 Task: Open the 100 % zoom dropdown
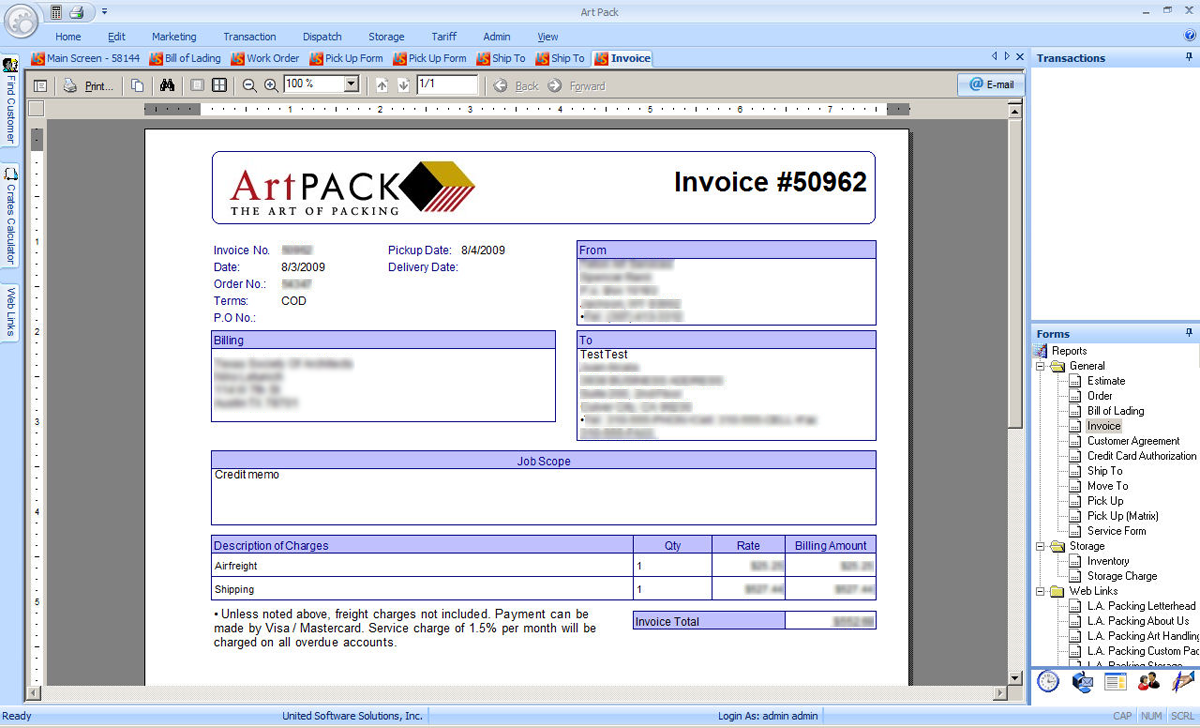click(351, 85)
